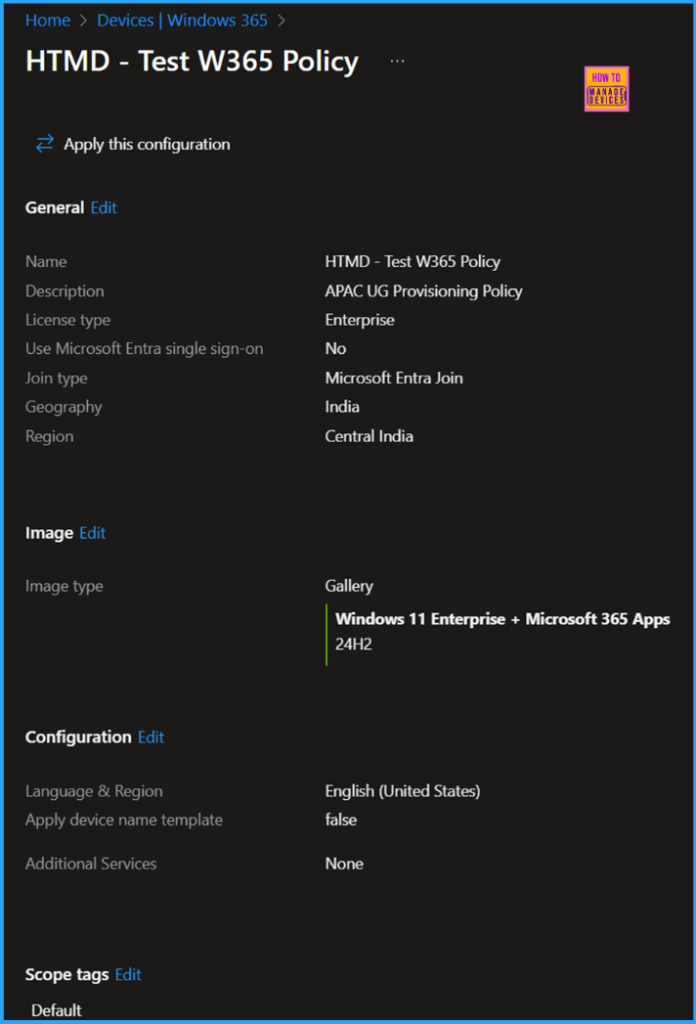Click the device name template value false
The image size is (696, 1024).
coord(341,820)
